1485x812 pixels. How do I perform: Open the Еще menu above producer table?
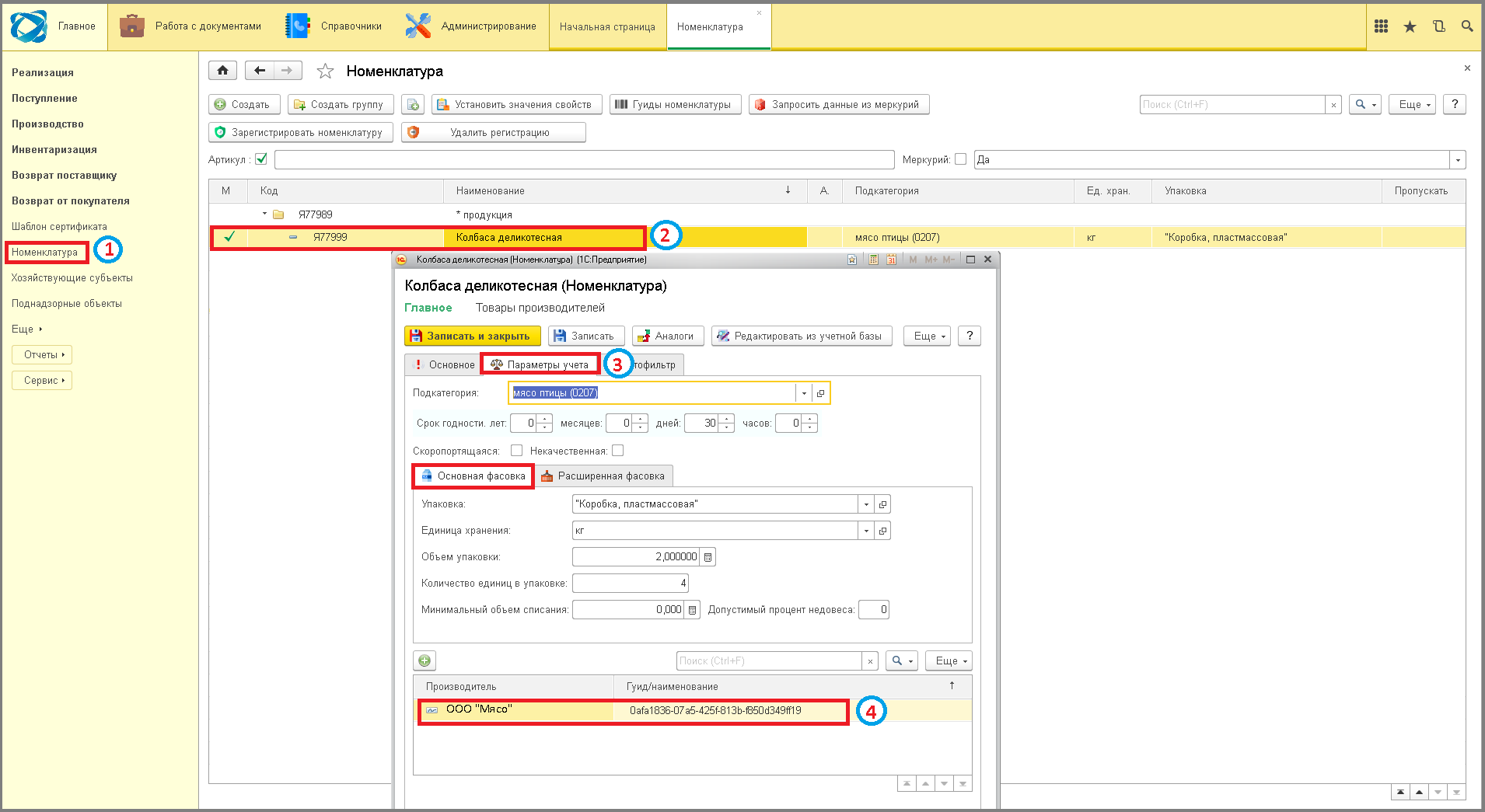point(949,660)
